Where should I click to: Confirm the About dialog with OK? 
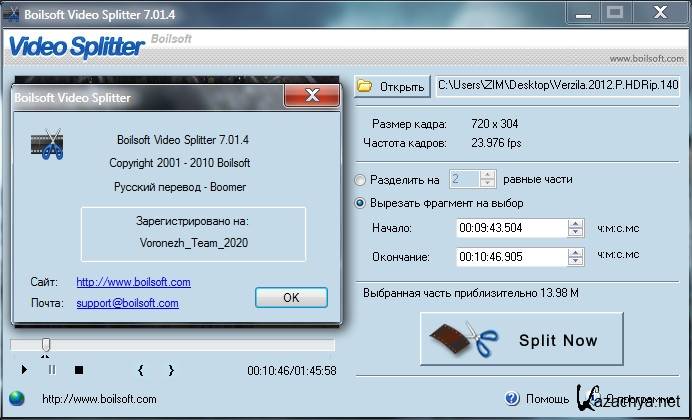(x=291, y=297)
